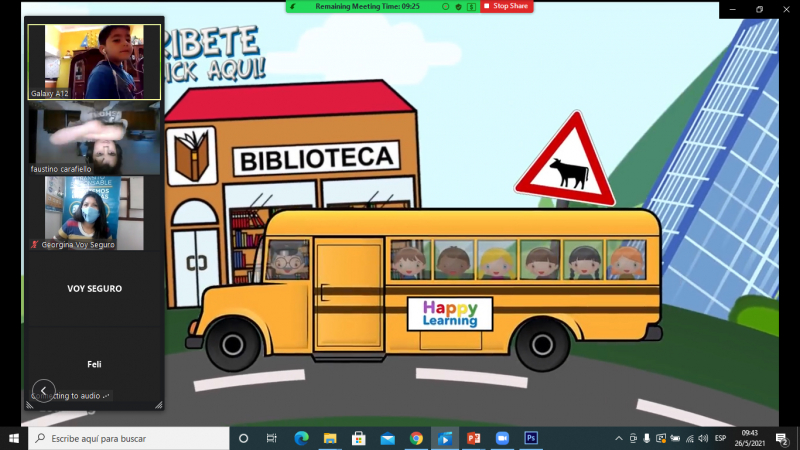Show hidden system tray icons
800x450 pixels.
[x=619, y=438]
